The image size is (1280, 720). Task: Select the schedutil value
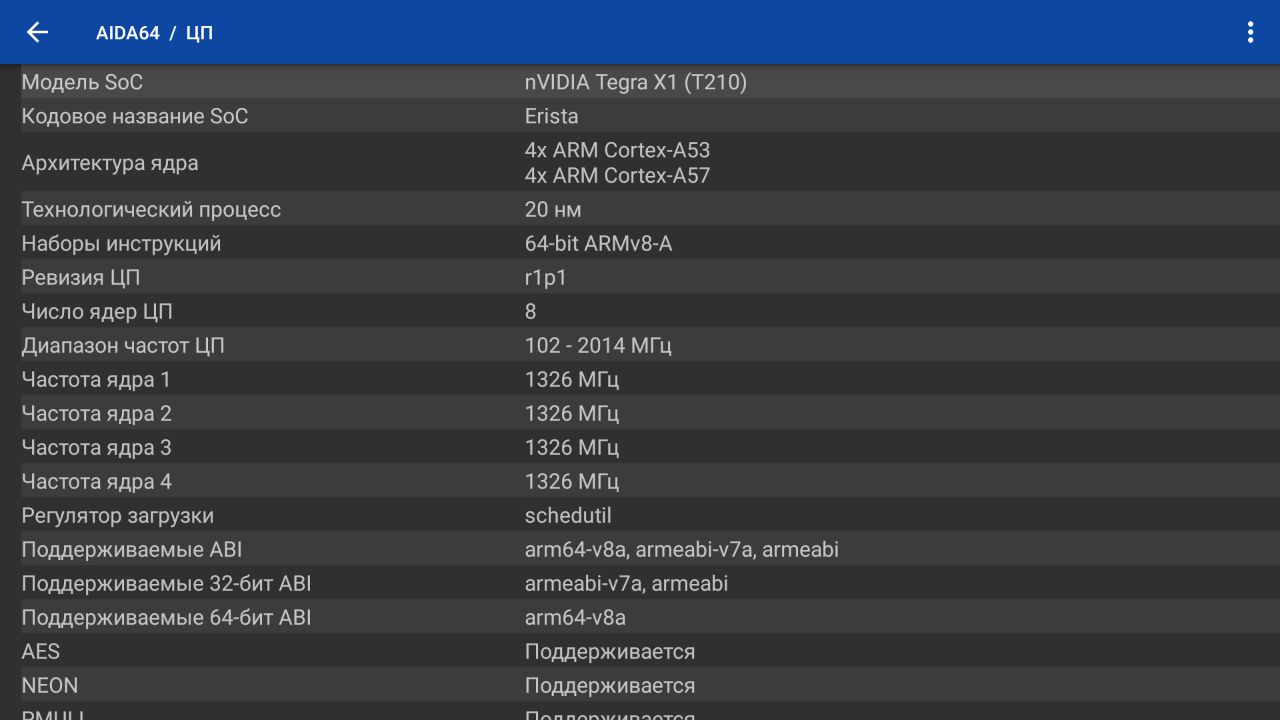(x=568, y=516)
